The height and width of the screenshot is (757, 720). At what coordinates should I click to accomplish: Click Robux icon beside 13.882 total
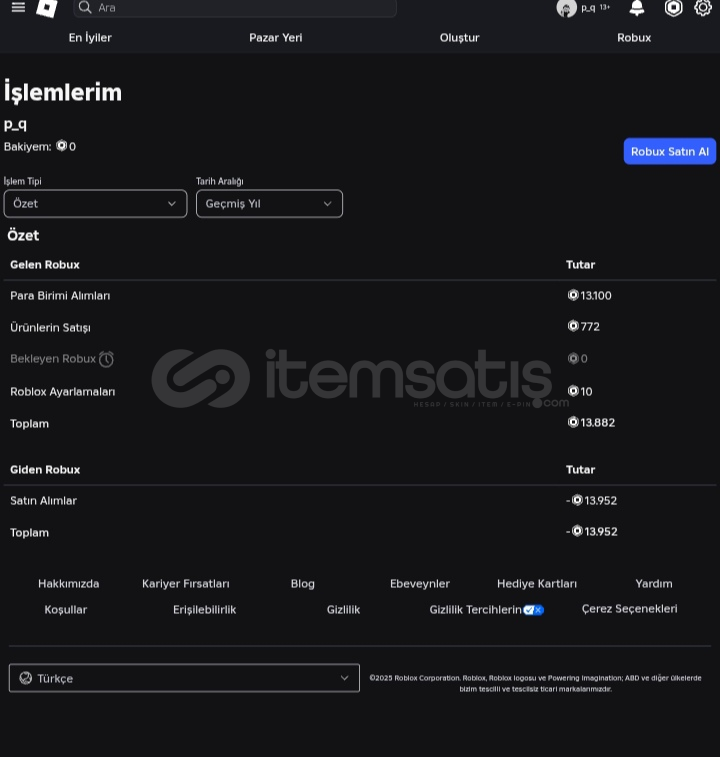(x=573, y=422)
